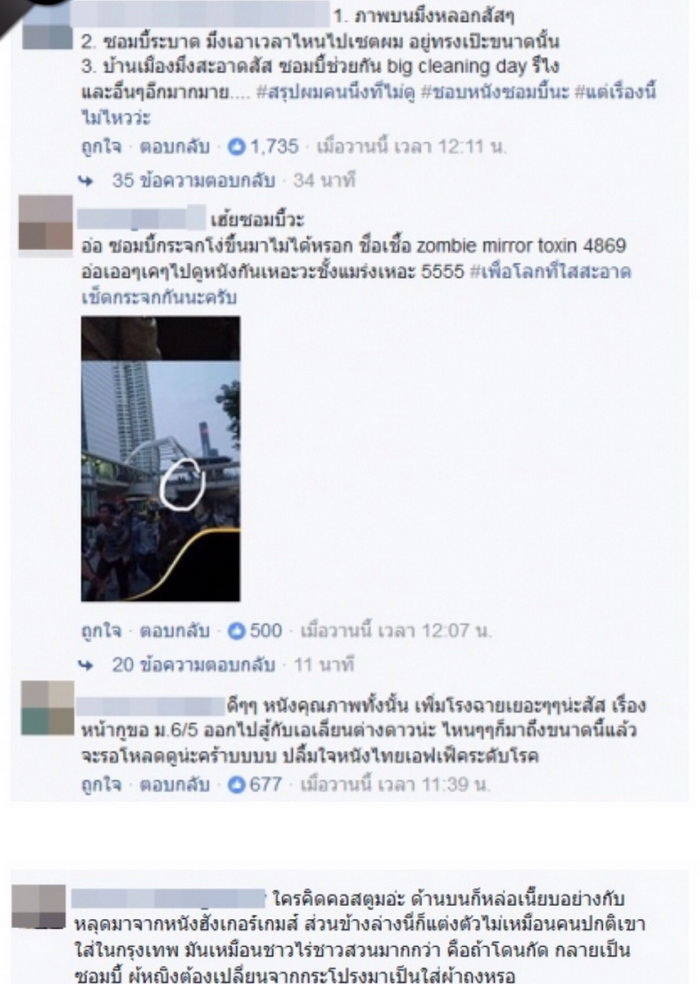Image resolution: width=700 pixels, height=984 pixels.
Task: Click the reply arrow icon beside 35 replies
Action: tap(86, 181)
